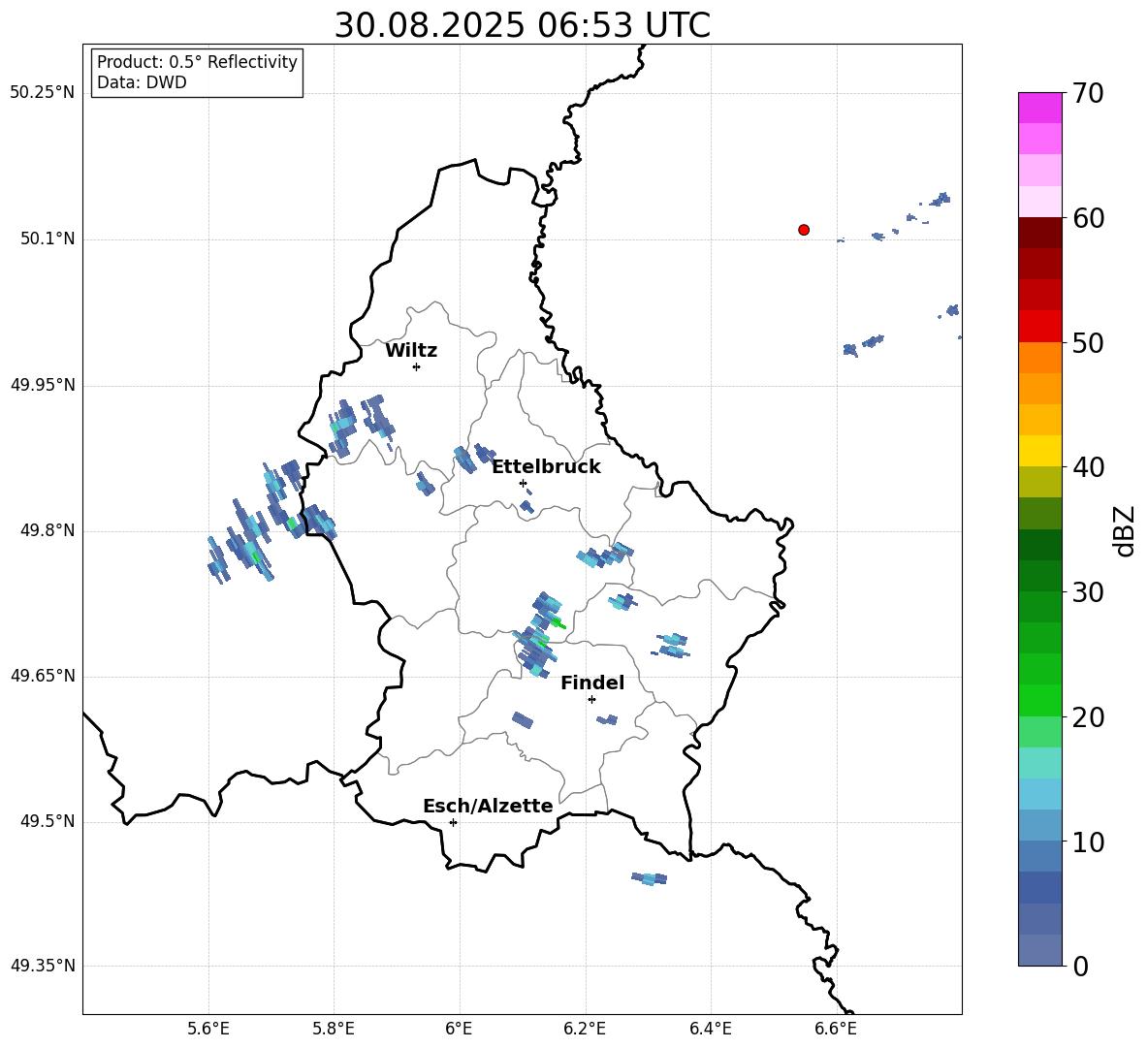This screenshot has height=1048, width=1148.
Task: Click the 5.6°E longitude label
Action: [208, 1029]
